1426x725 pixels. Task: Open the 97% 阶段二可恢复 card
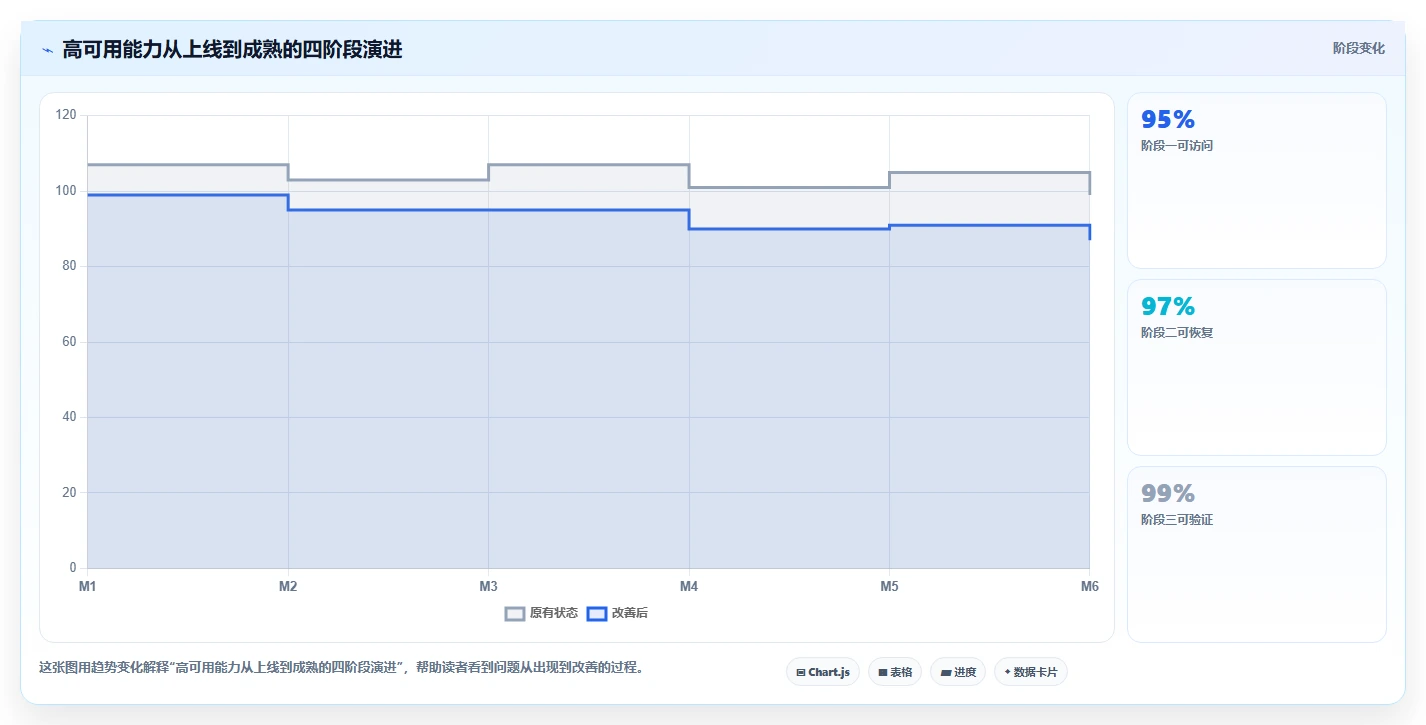pos(1257,367)
